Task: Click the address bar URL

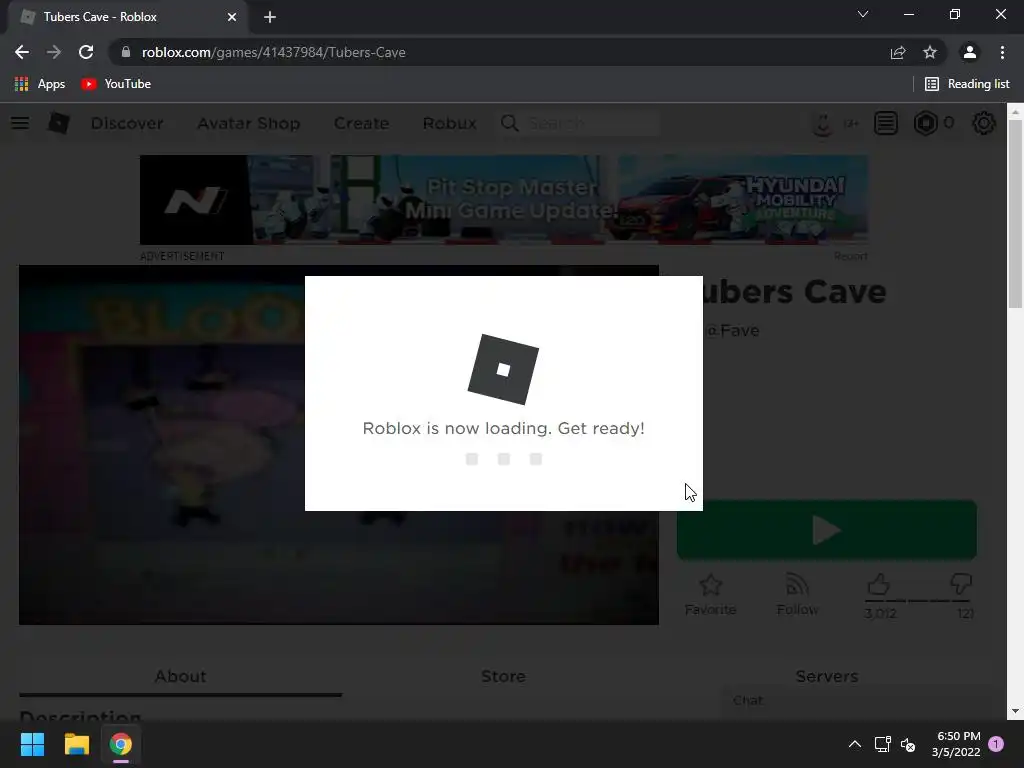Action: tap(274, 52)
